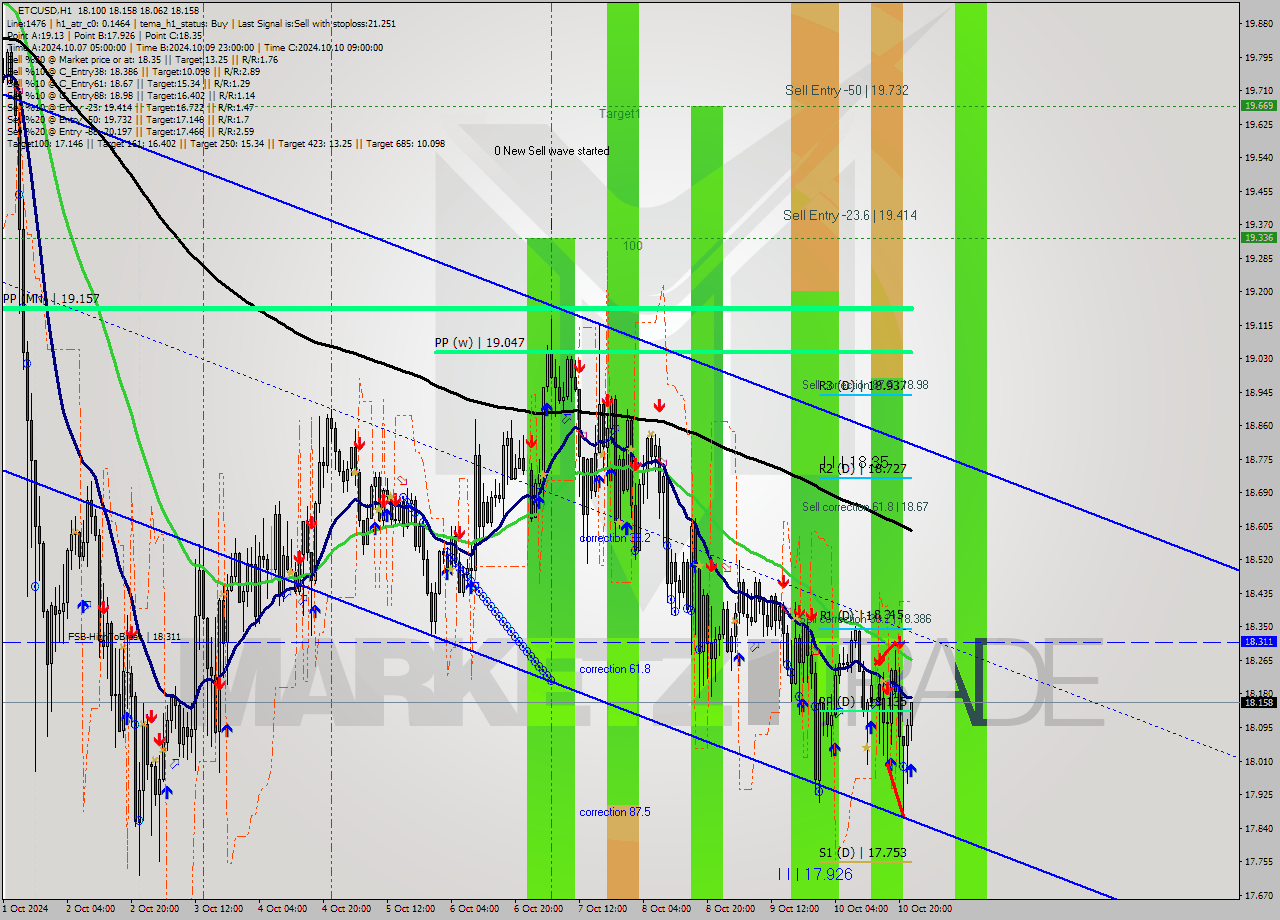Click 'Sell correction 61.8 | 18.67' label
The image size is (1280, 920).
coord(865,507)
